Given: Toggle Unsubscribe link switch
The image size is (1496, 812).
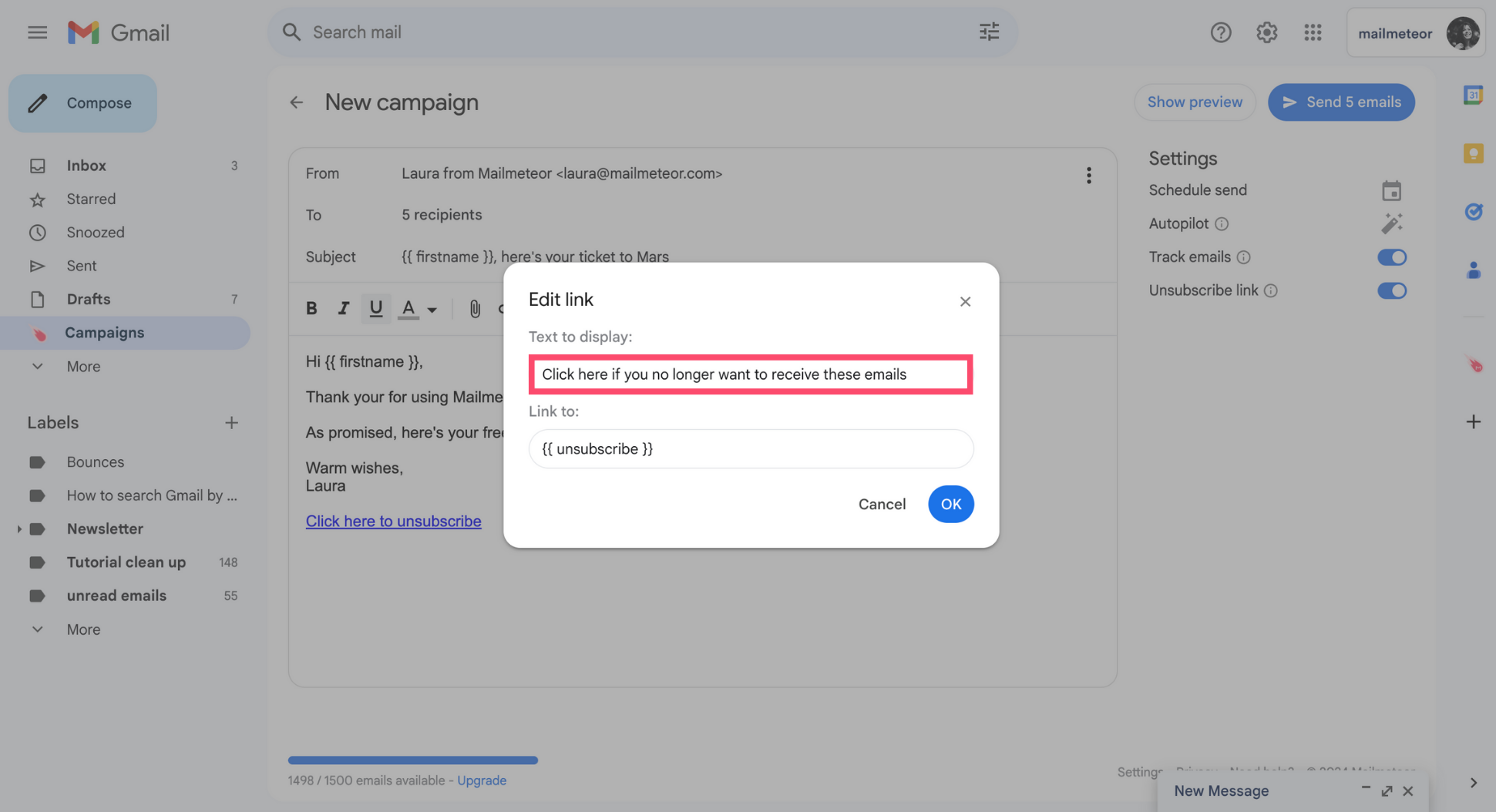Looking at the screenshot, I should click(1392, 290).
